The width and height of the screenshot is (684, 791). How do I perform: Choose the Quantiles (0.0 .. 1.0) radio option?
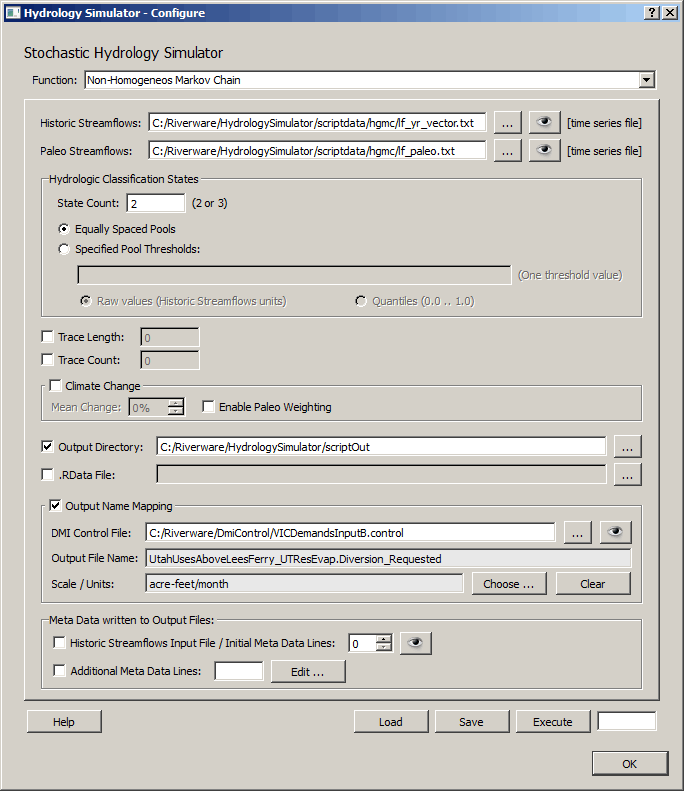361,301
